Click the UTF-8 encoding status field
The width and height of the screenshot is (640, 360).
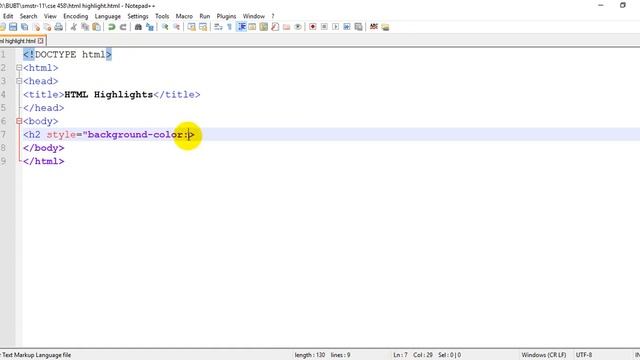(584, 355)
